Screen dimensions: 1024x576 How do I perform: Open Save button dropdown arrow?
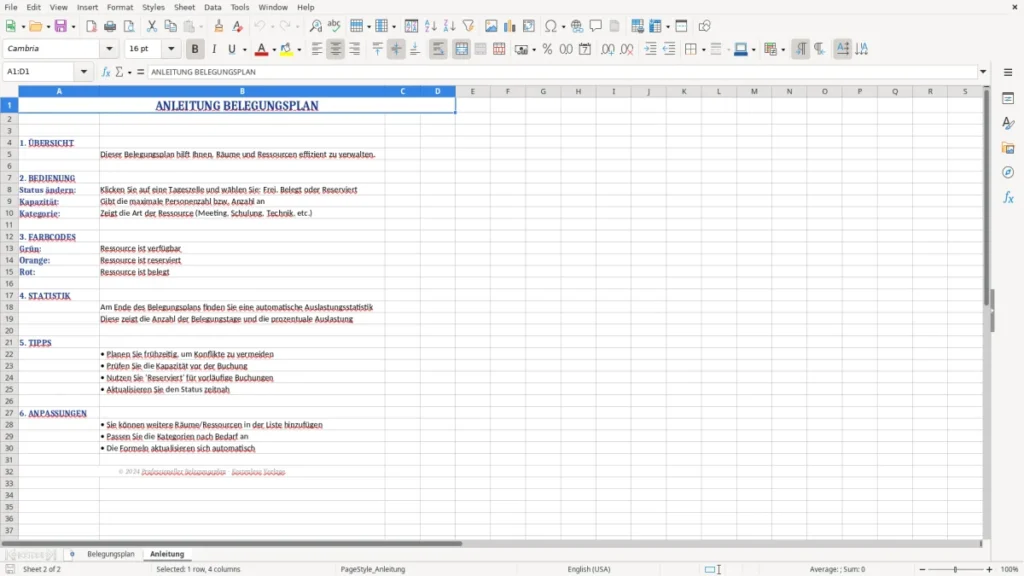(x=73, y=26)
